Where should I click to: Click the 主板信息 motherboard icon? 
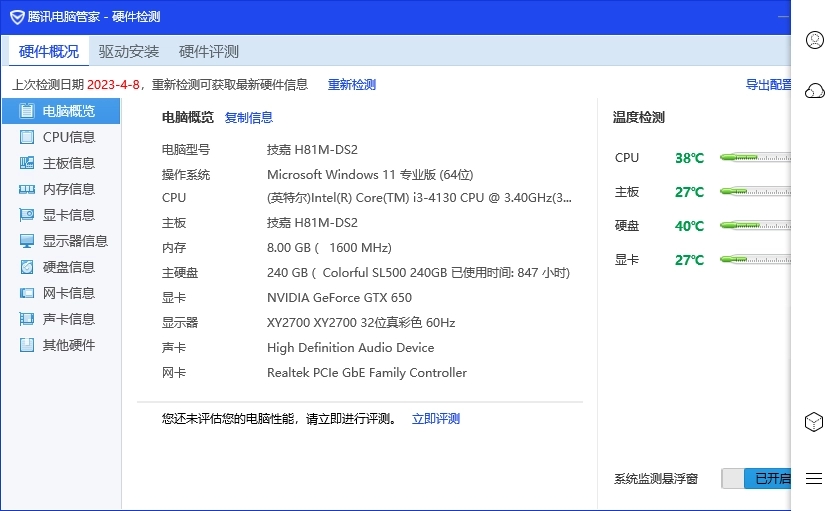(26, 163)
